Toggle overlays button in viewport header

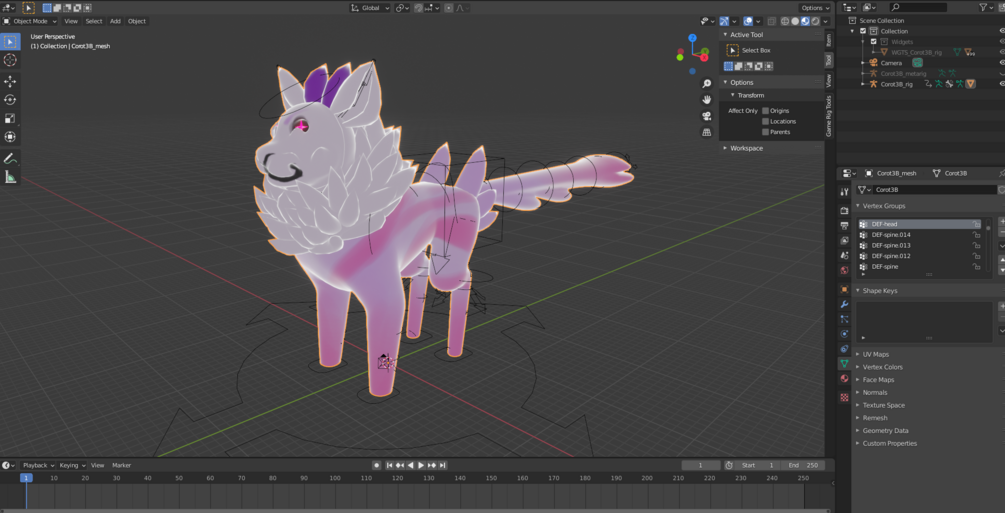pyautogui.click(x=748, y=21)
